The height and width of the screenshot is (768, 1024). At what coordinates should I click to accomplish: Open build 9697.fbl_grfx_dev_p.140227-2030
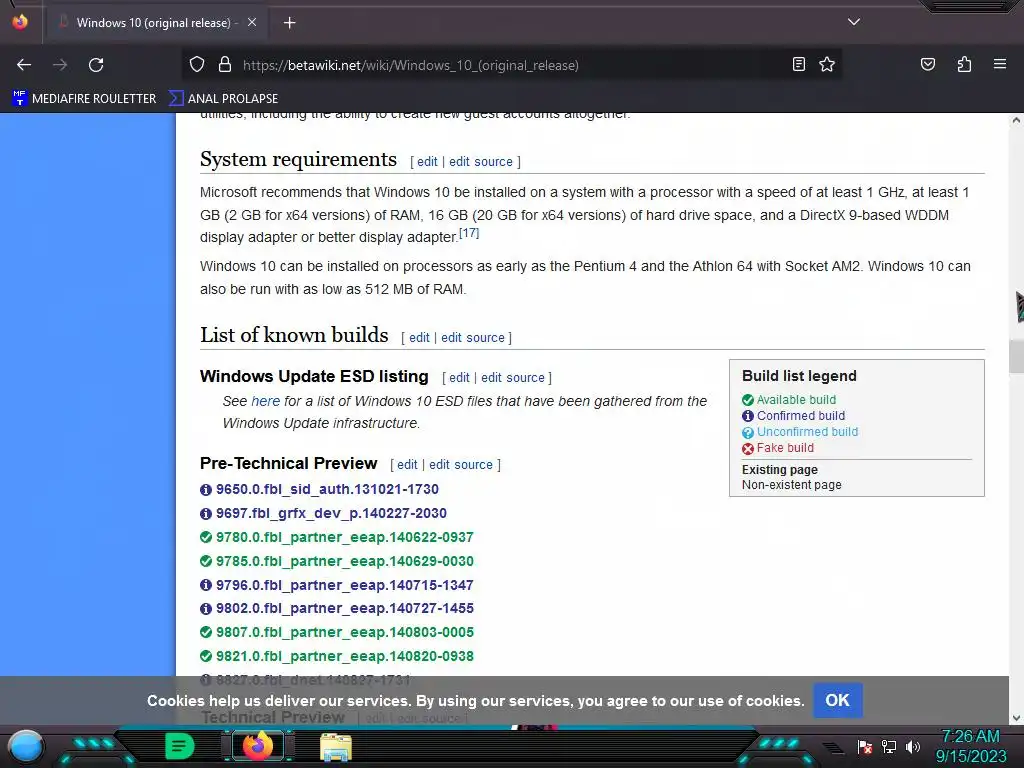(x=331, y=513)
